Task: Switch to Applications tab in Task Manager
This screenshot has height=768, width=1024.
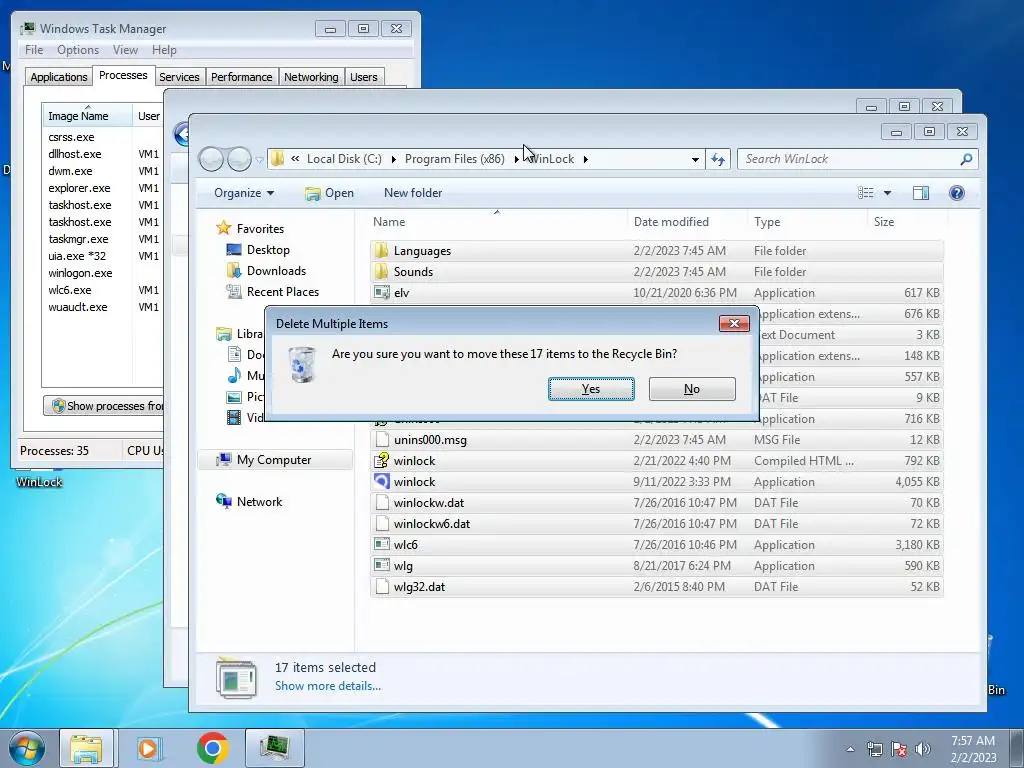Action: pos(59,77)
